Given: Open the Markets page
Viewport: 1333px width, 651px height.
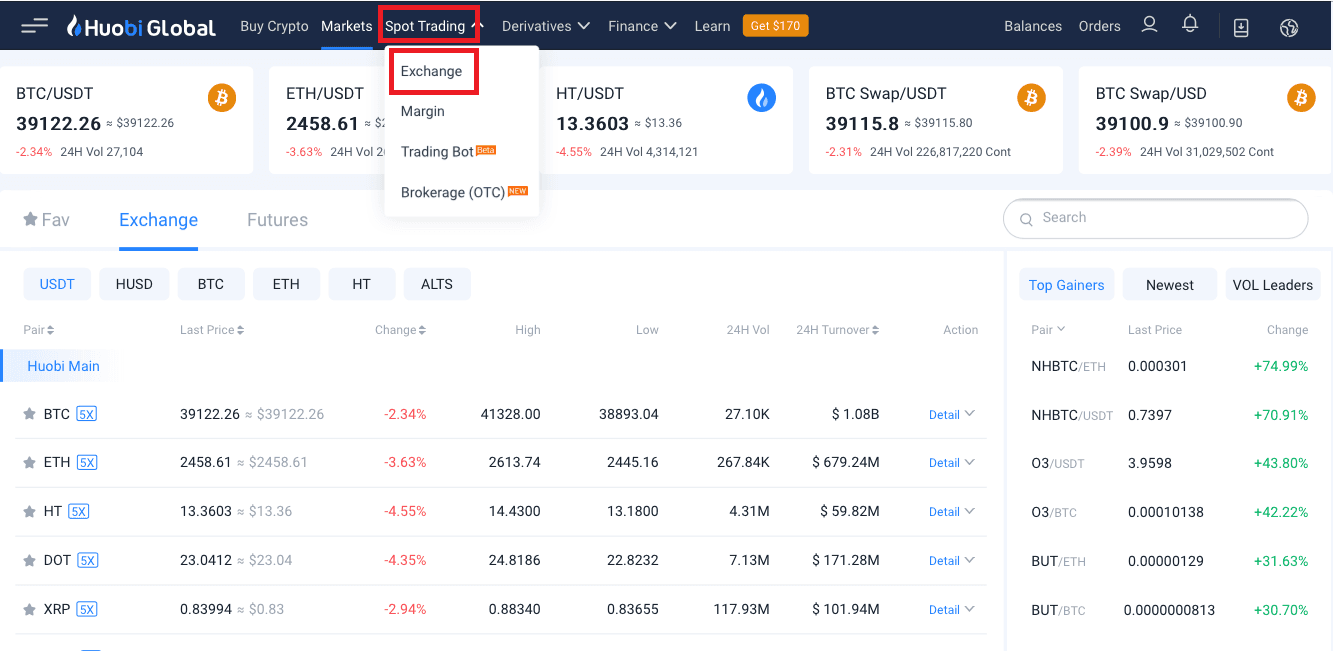Looking at the screenshot, I should coord(346,26).
